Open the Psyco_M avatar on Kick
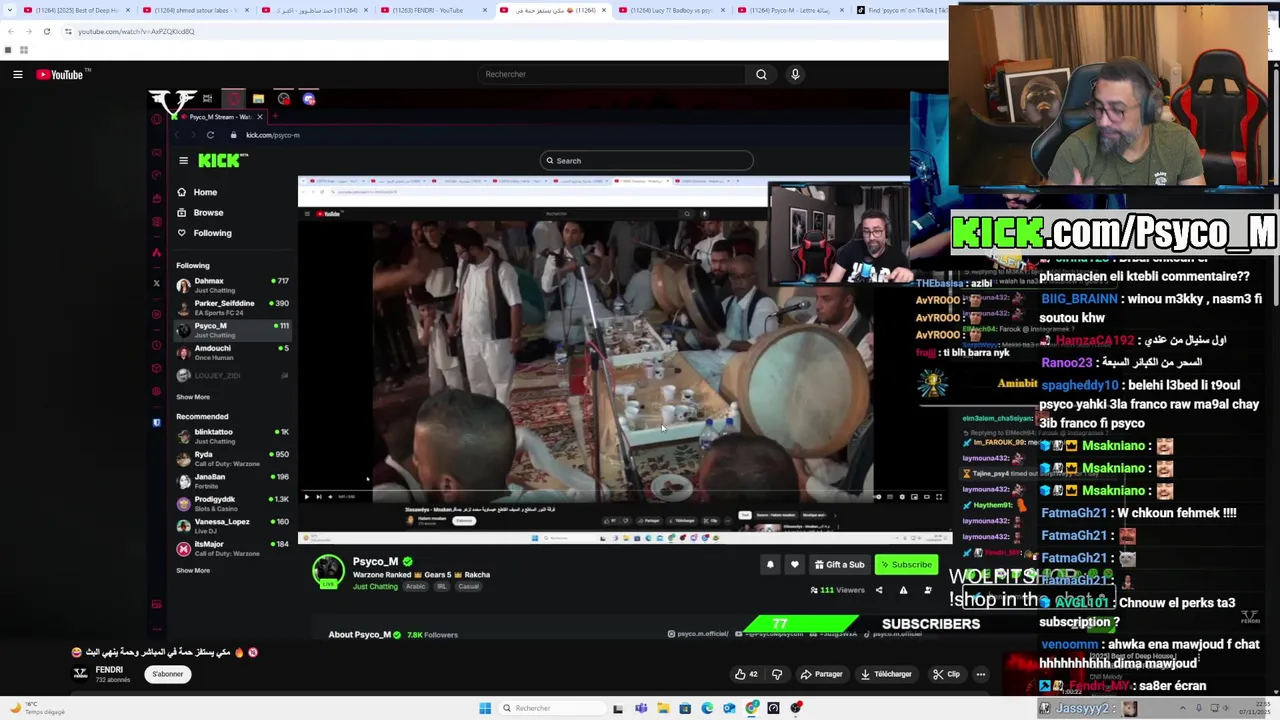This screenshot has height=720, width=1280. (x=328, y=570)
